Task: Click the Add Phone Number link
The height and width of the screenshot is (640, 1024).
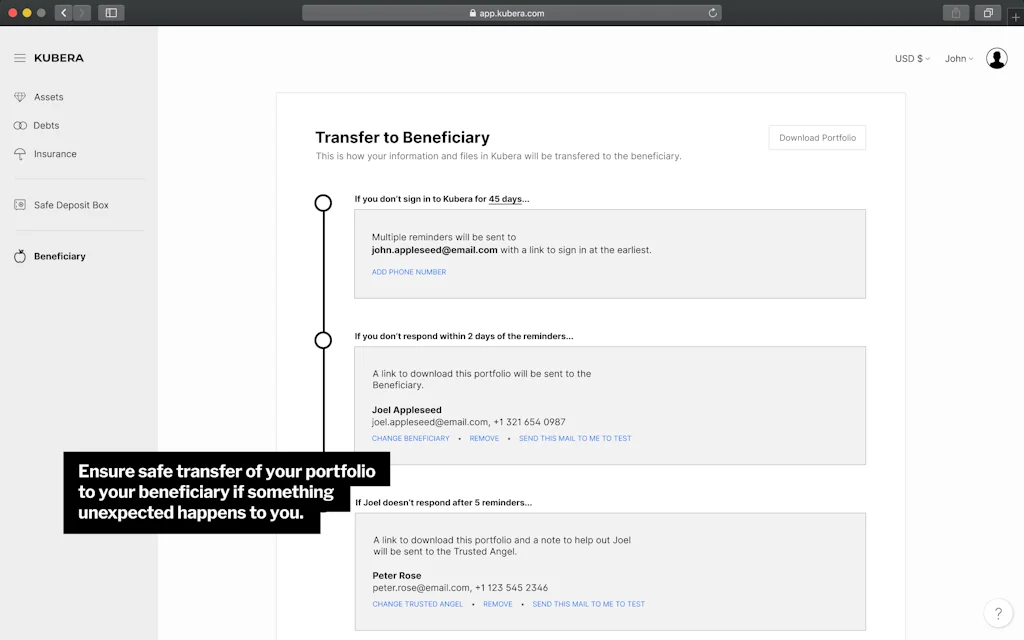Action: 409,272
